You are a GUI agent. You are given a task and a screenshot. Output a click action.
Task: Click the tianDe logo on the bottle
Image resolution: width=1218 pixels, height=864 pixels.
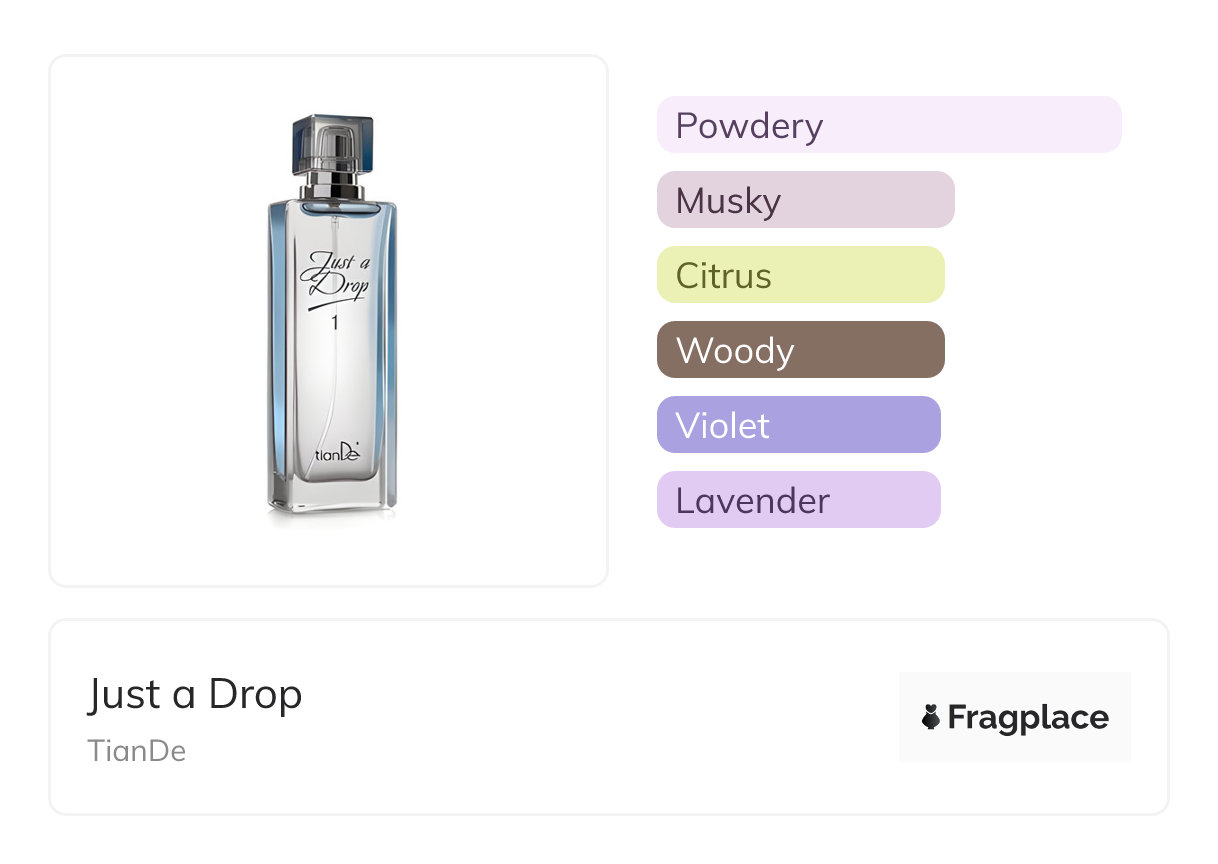pyautogui.click(x=337, y=454)
